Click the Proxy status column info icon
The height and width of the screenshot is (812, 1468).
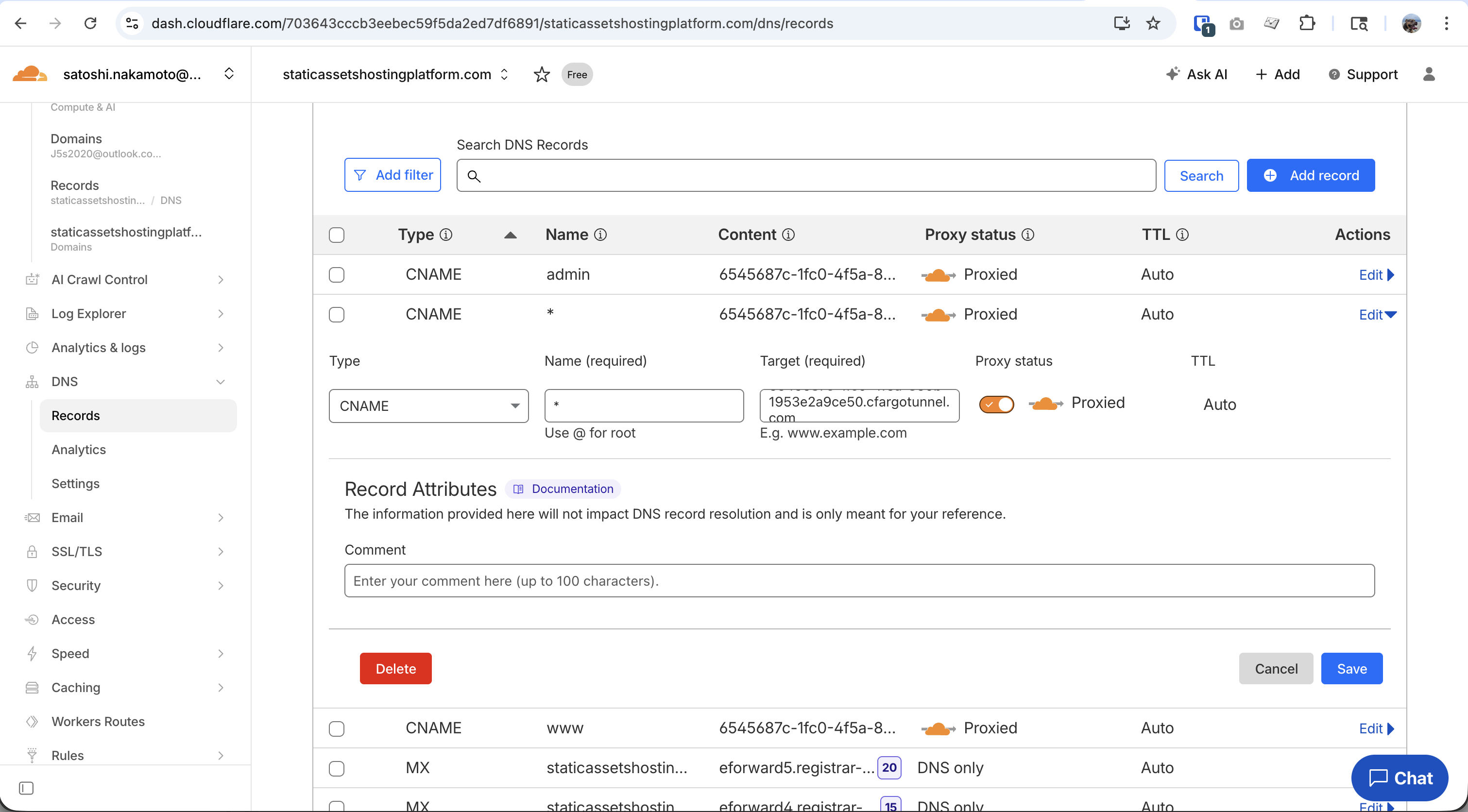point(1027,235)
